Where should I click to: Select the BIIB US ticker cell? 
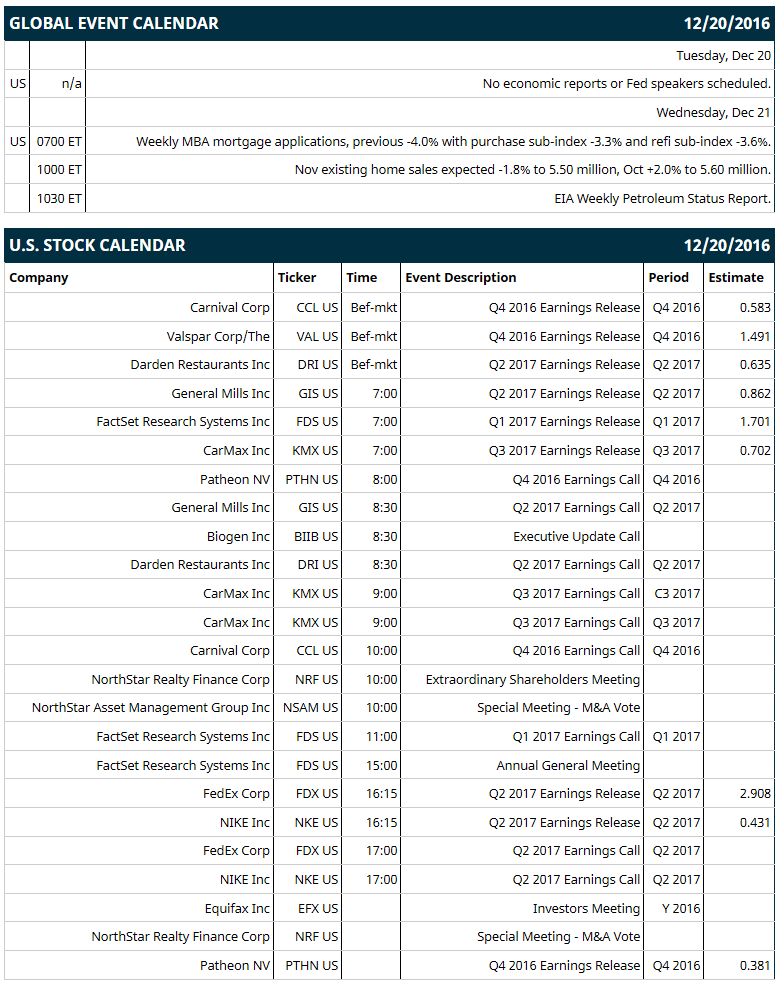pos(316,536)
